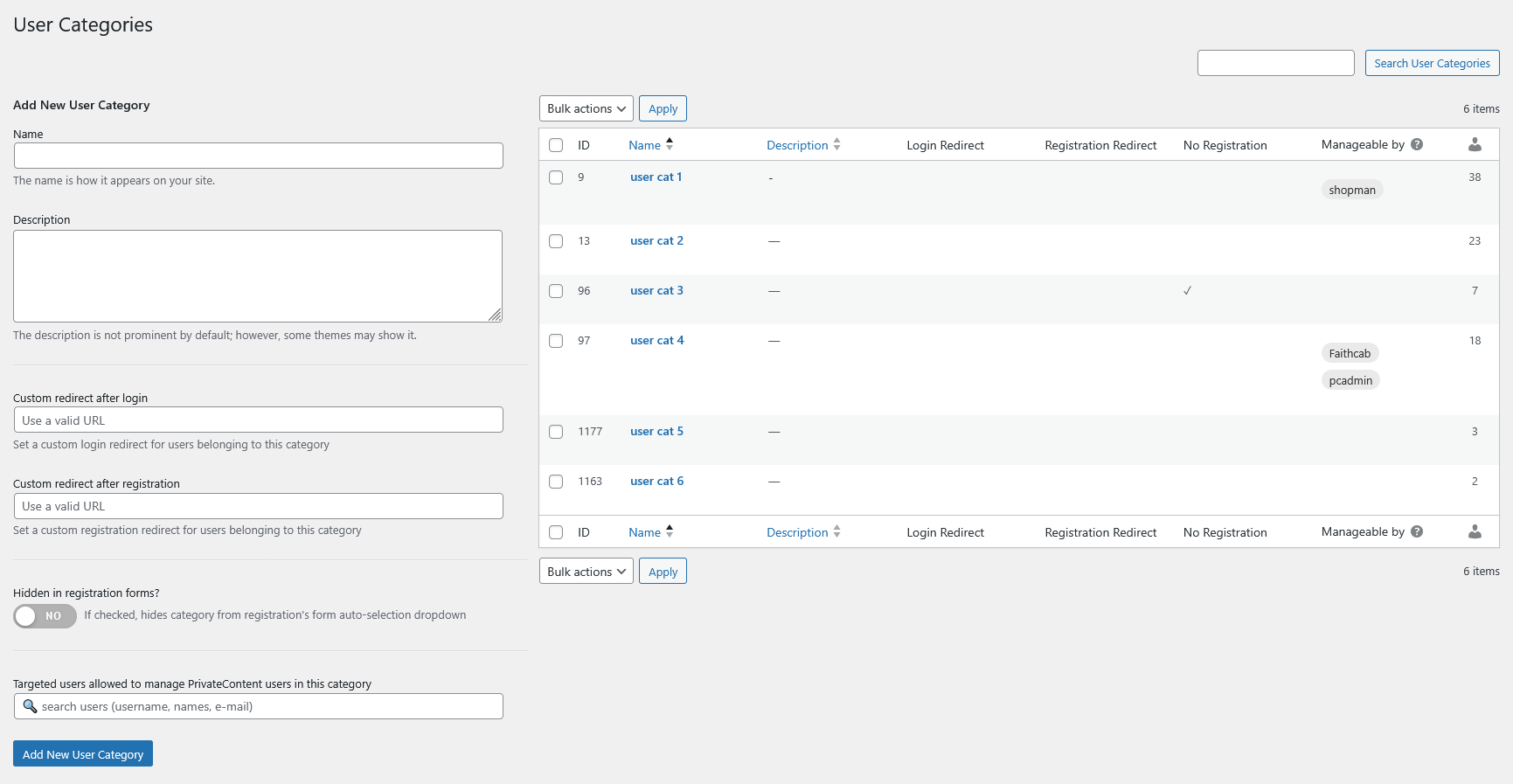
Task: Click the Custom redirect after login field
Action: [x=259, y=420]
